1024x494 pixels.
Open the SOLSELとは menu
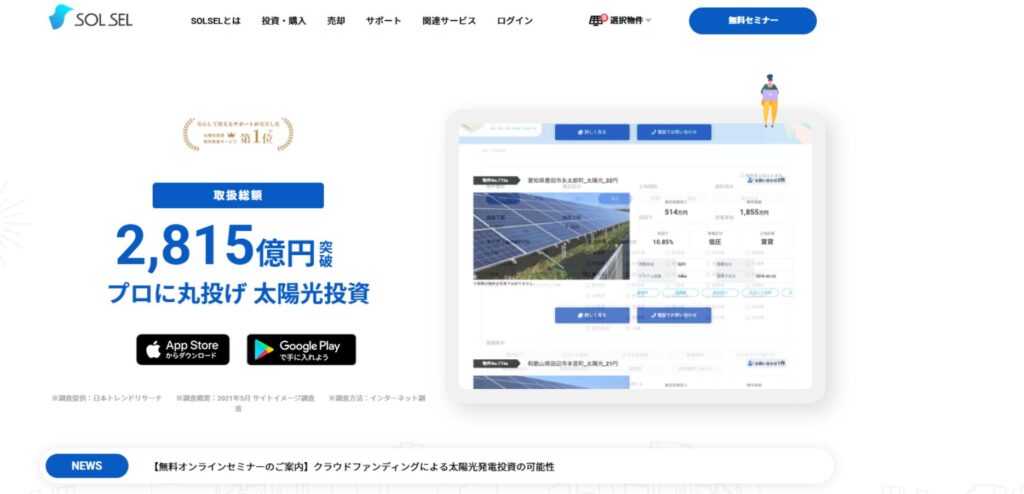click(x=216, y=21)
